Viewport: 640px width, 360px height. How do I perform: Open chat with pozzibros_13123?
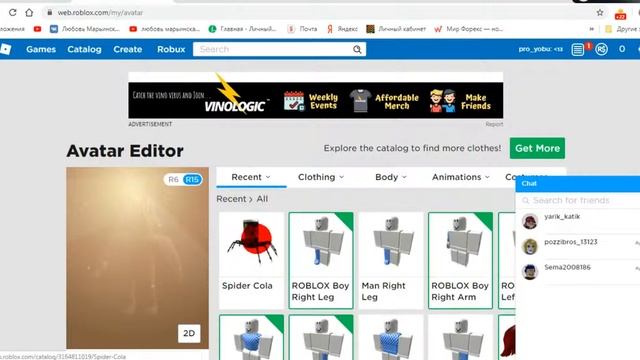(x=578, y=247)
